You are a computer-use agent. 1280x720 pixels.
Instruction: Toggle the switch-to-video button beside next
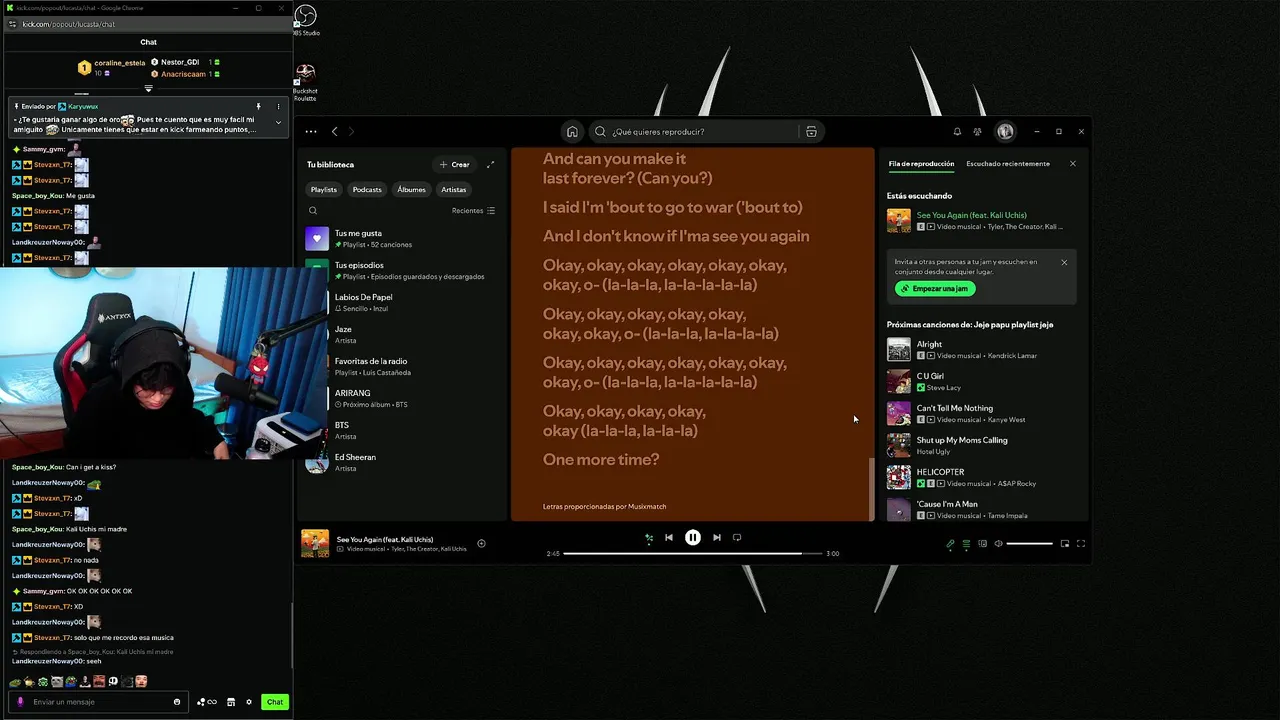pyautogui.click(x=737, y=537)
